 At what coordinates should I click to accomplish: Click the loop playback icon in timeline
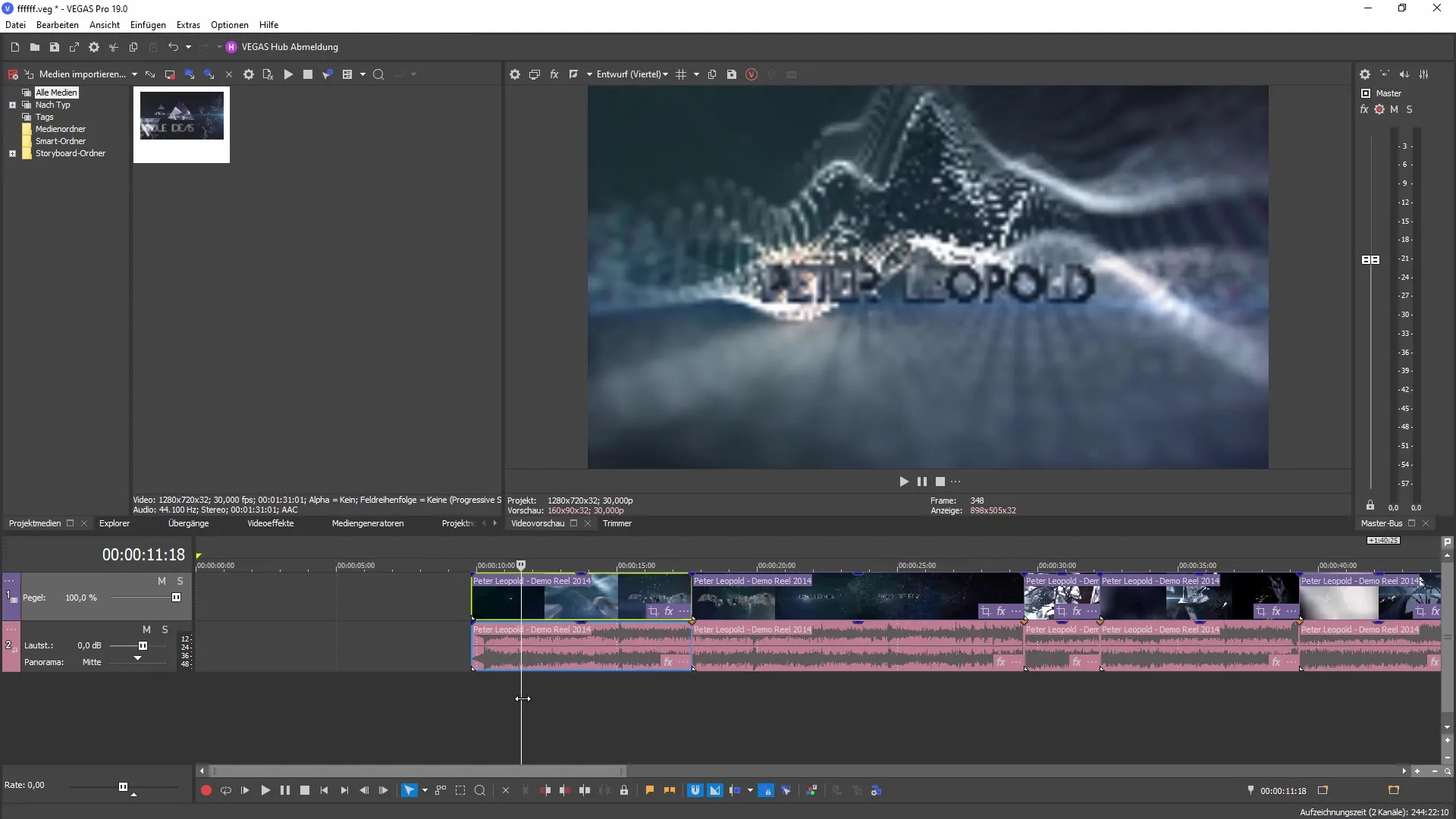point(225,790)
